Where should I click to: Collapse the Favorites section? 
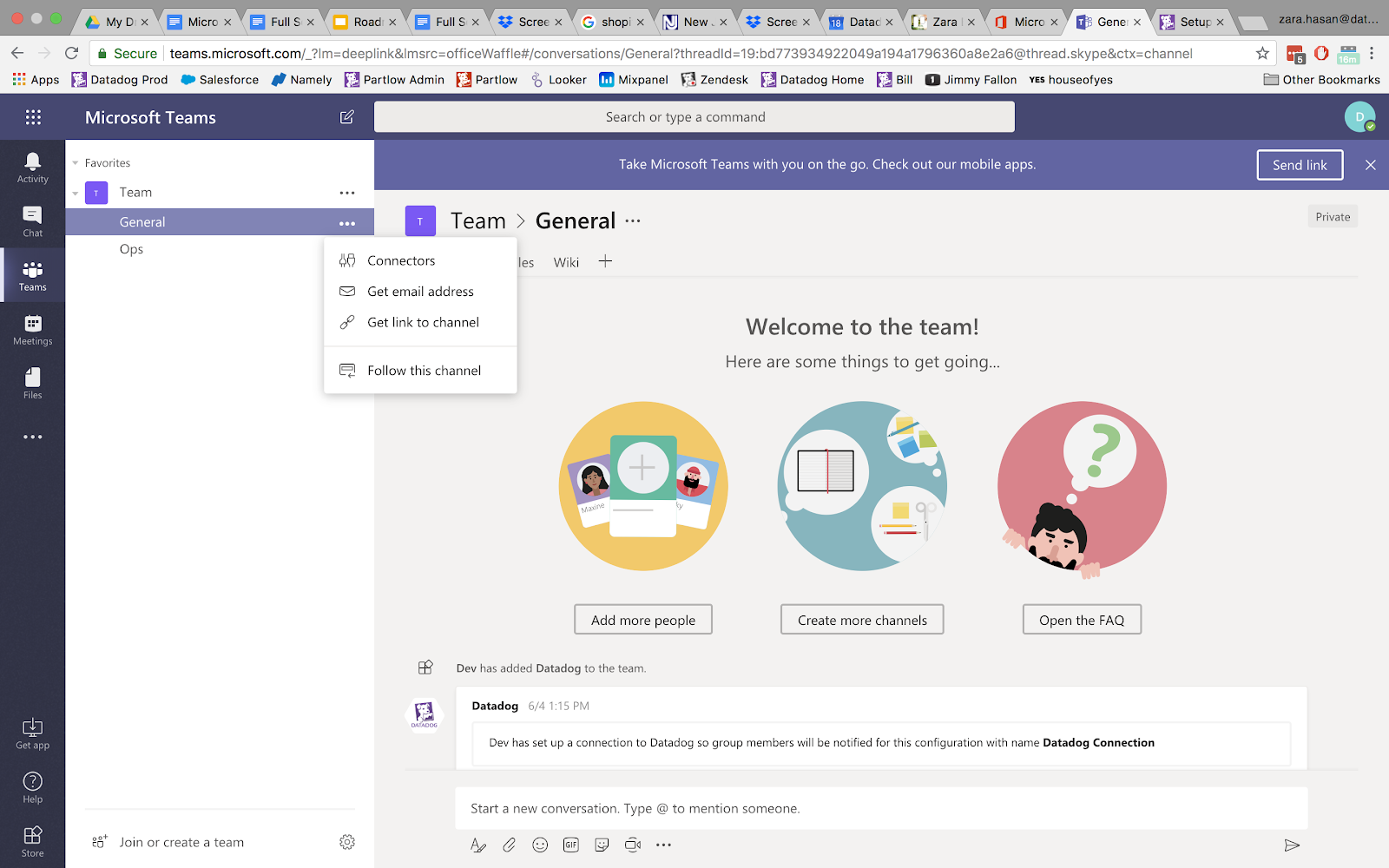76,163
